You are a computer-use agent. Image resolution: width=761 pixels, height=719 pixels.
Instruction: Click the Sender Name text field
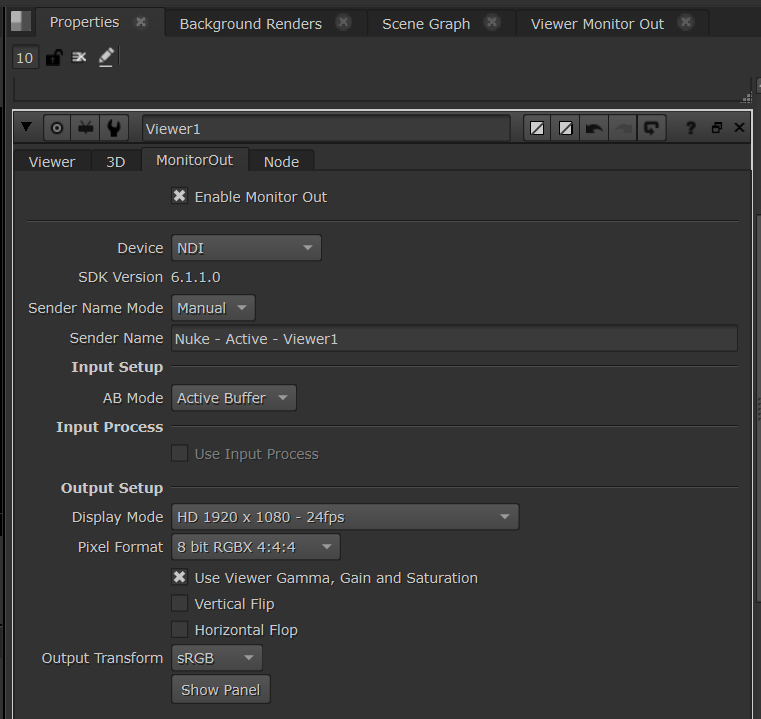pos(454,339)
